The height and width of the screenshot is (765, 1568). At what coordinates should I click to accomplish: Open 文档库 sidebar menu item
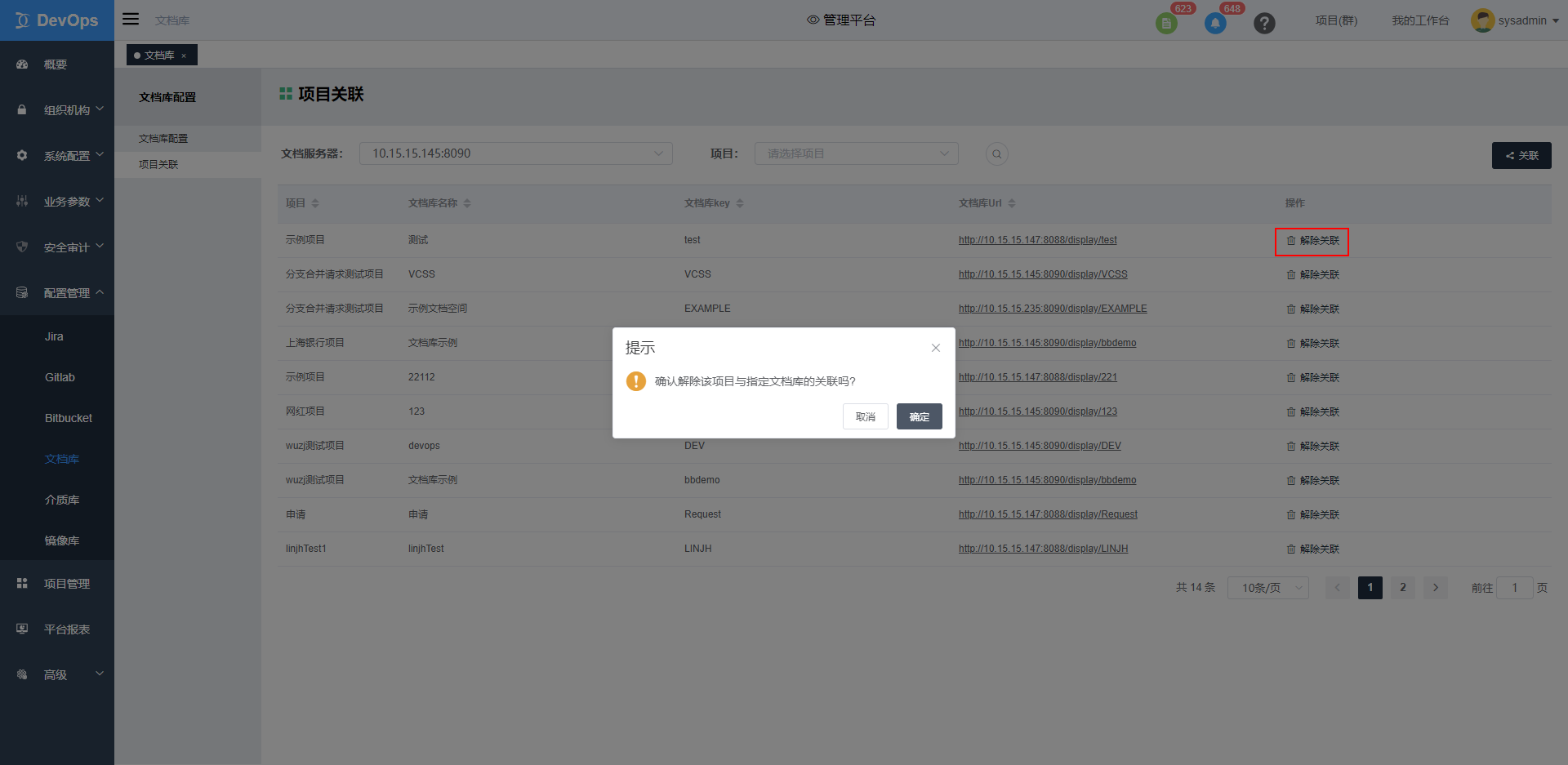[57, 459]
